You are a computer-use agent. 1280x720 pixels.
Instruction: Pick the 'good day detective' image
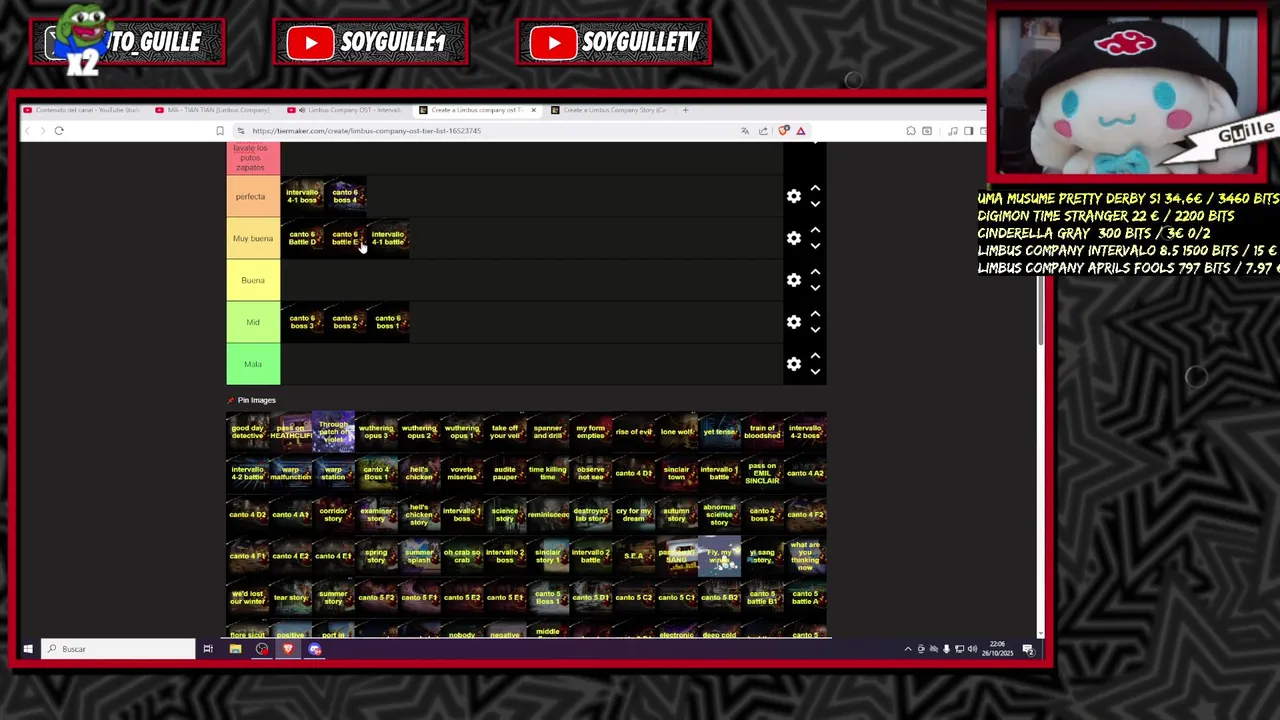(x=247, y=432)
